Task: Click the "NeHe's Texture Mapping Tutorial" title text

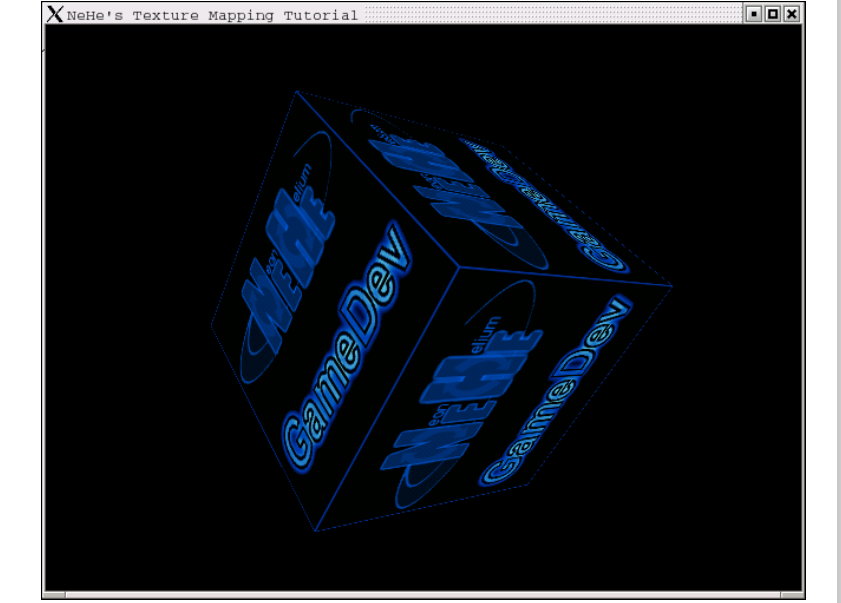Action: tap(212, 16)
